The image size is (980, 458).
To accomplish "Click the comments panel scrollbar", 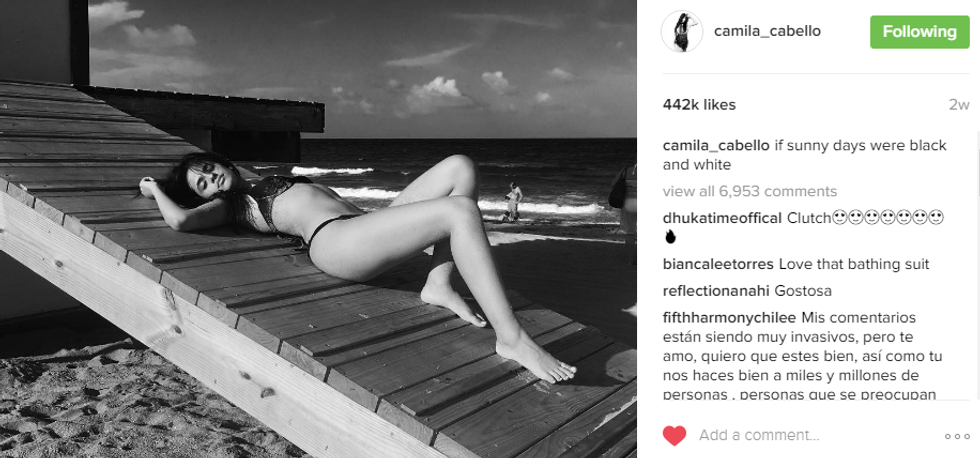I will click(977, 266).
